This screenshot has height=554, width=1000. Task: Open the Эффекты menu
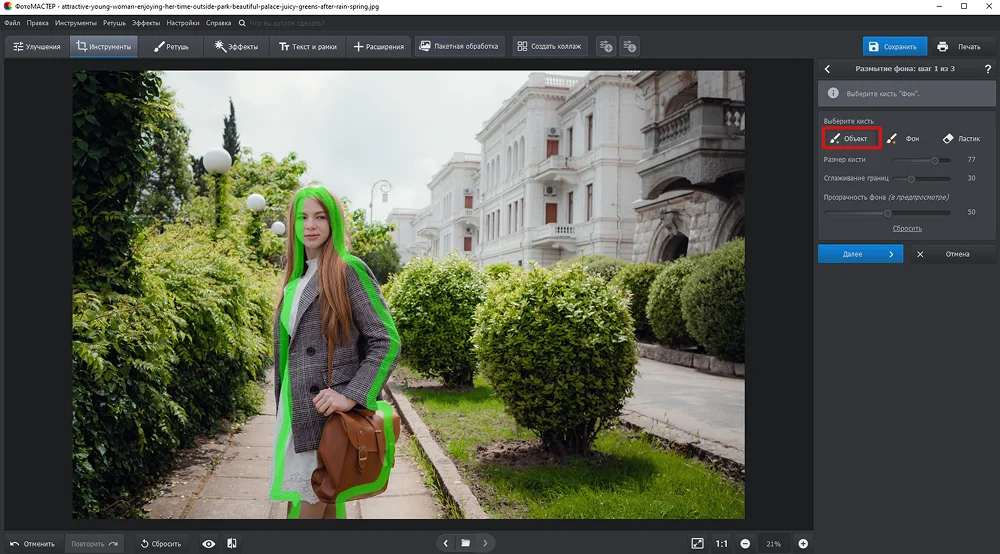coord(146,23)
